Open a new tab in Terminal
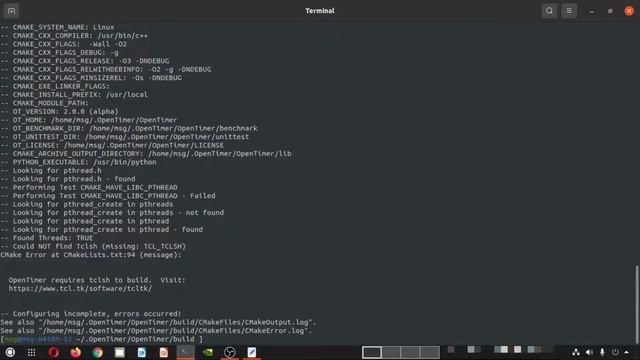640x360 pixels. [11, 11]
